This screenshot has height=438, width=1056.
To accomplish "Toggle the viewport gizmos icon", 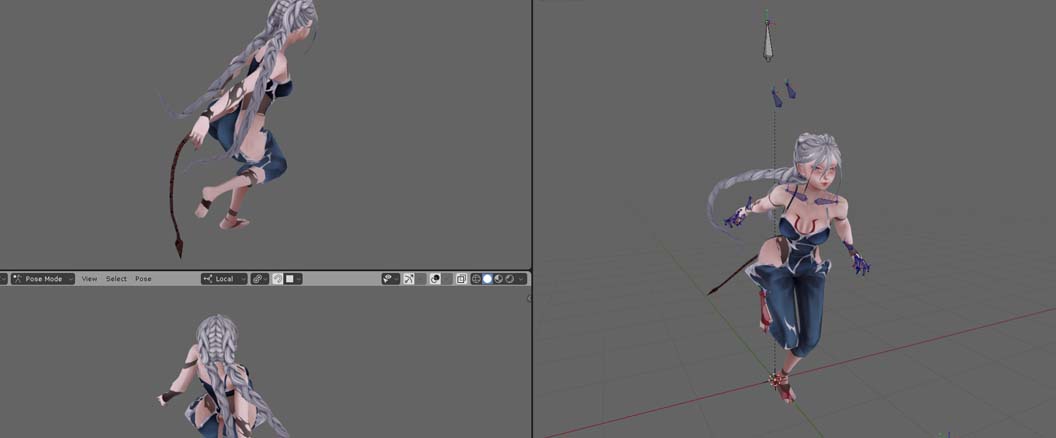I will click(x=409, y=279).
